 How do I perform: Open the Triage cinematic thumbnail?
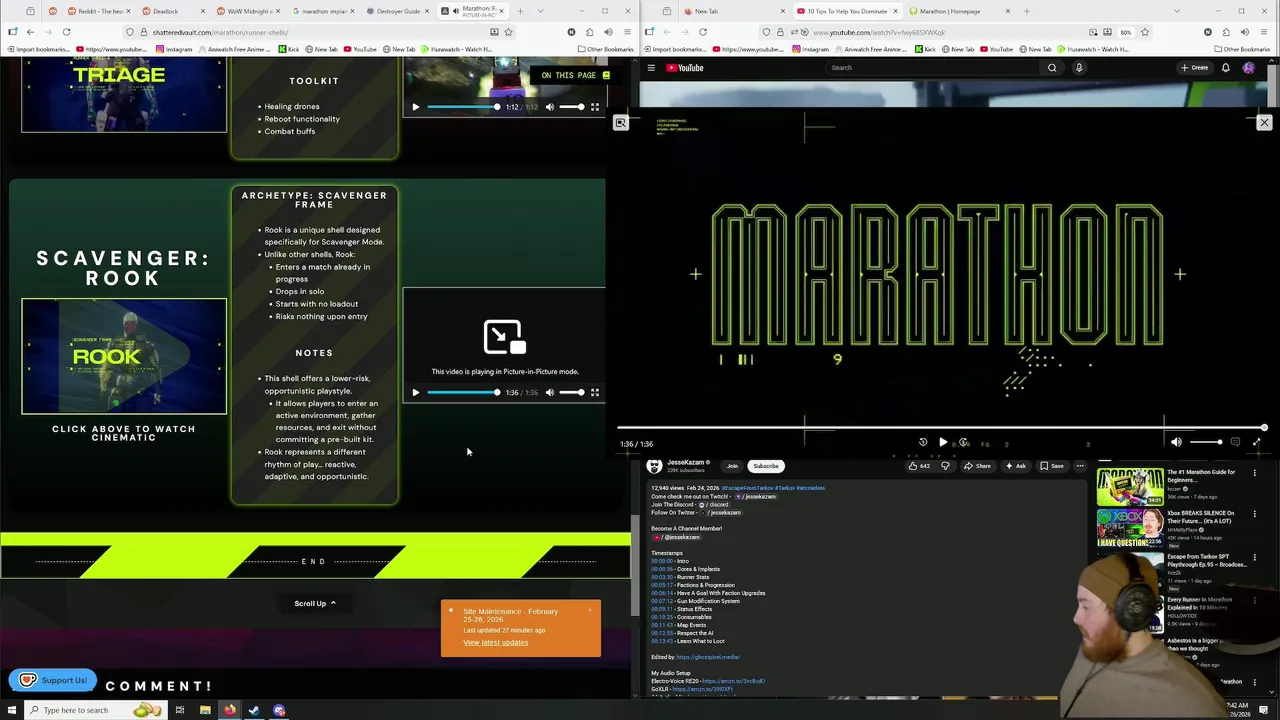click(x=124, y=93)
